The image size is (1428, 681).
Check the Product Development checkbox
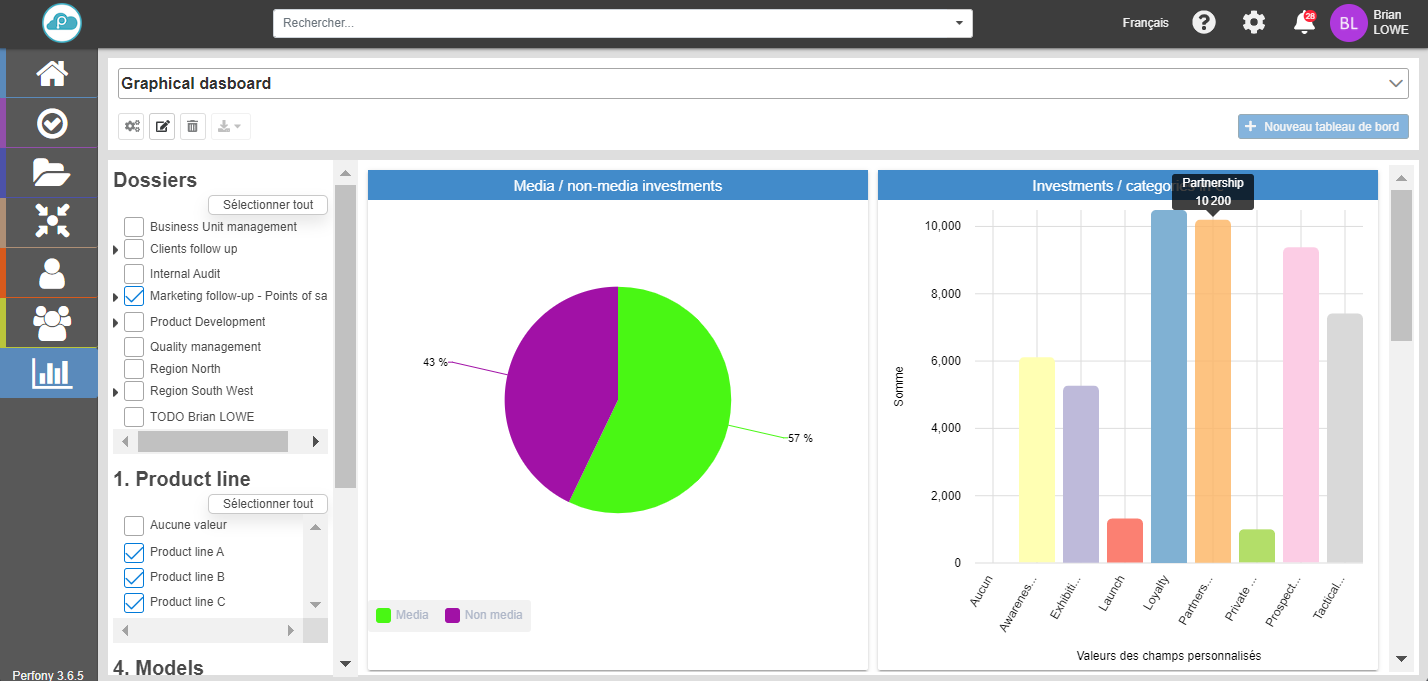pyautogui.click(x=134, y=322)
